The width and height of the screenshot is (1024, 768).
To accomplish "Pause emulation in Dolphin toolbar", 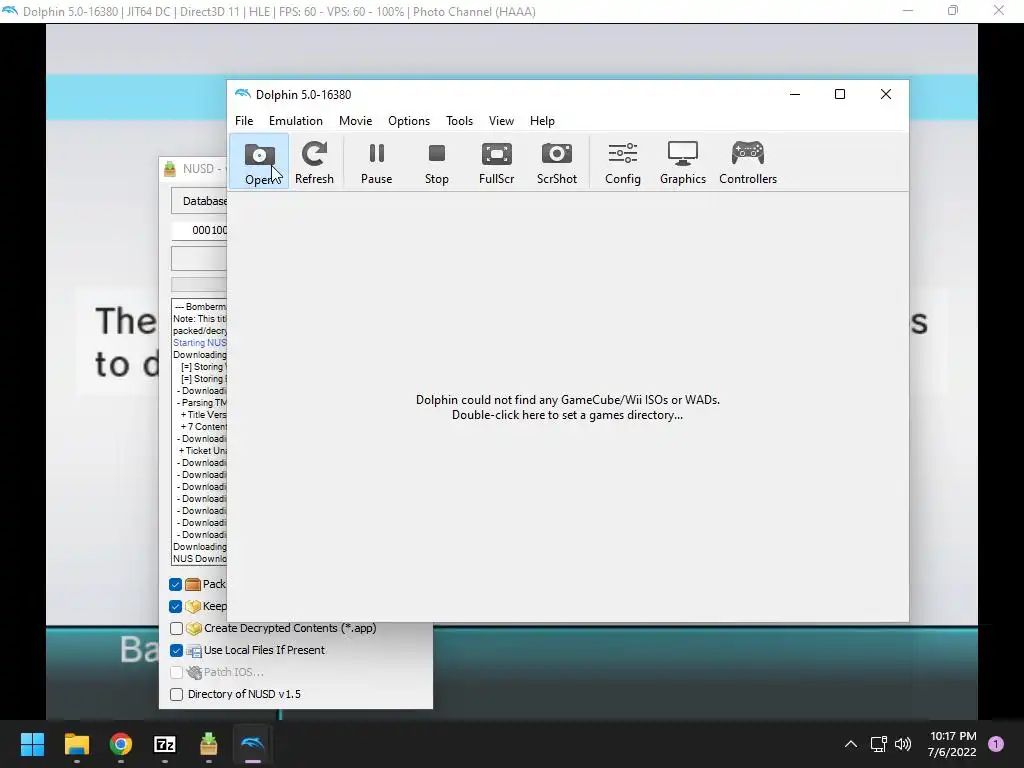I will coord(376,163).
